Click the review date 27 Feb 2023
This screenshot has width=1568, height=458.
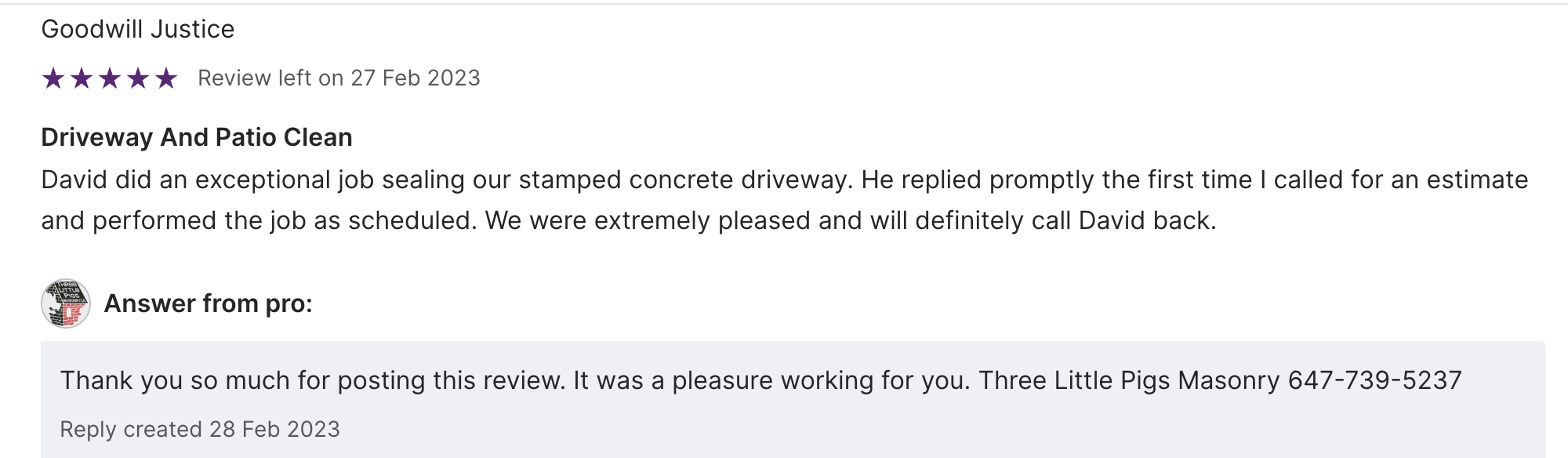coord(415,78)
